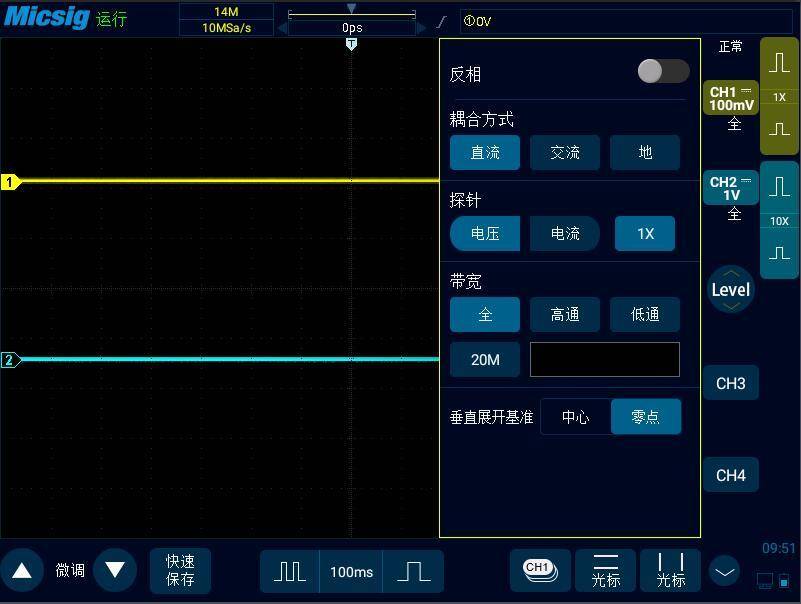Select 直流 DC coupling
Image resolution: width=801 pixels, height=604 pixels.
click(485, 152)
